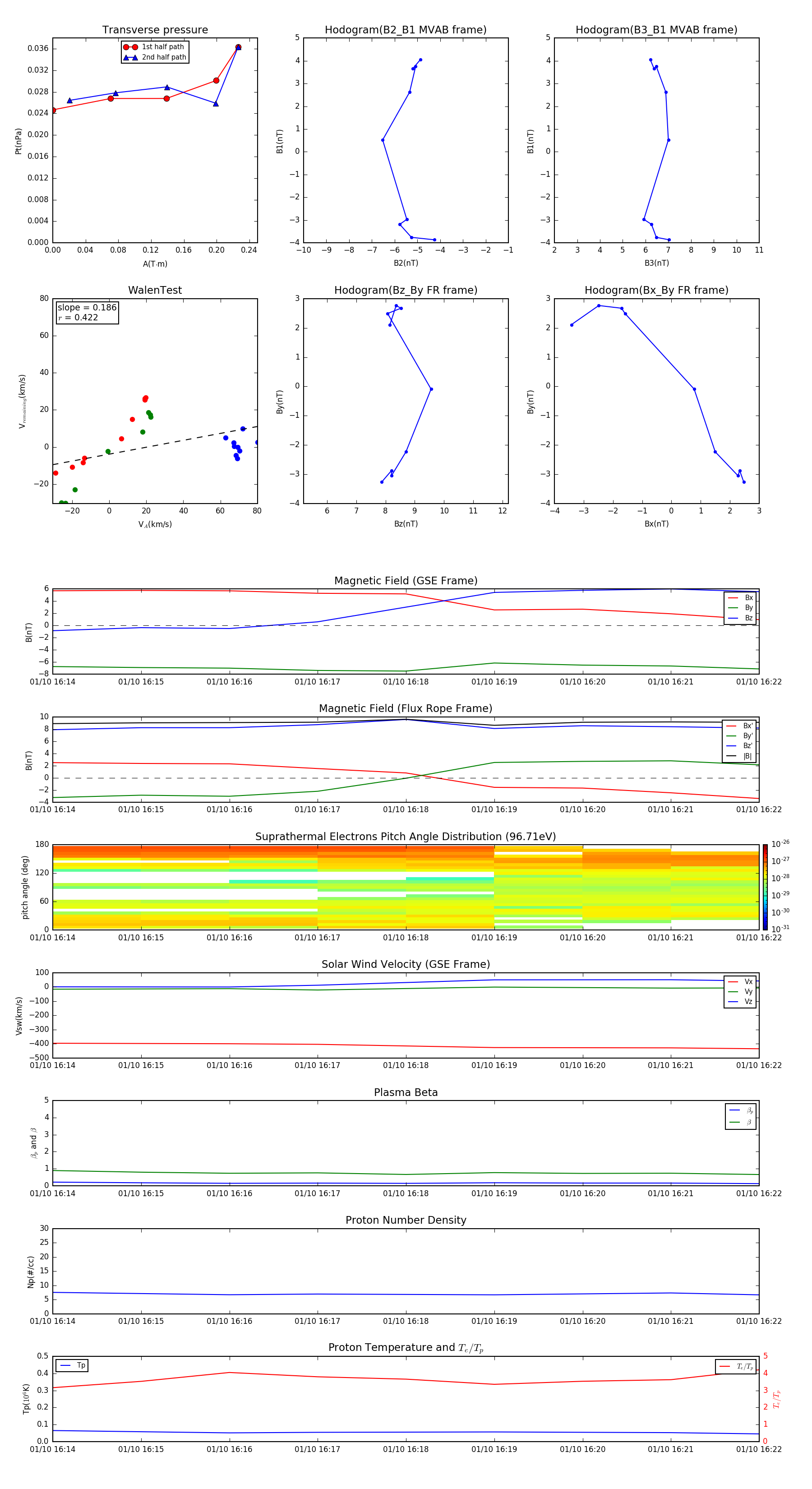
Task: Click the 'slope = 0.186' annotation text
Action: [x=87, y=308]
